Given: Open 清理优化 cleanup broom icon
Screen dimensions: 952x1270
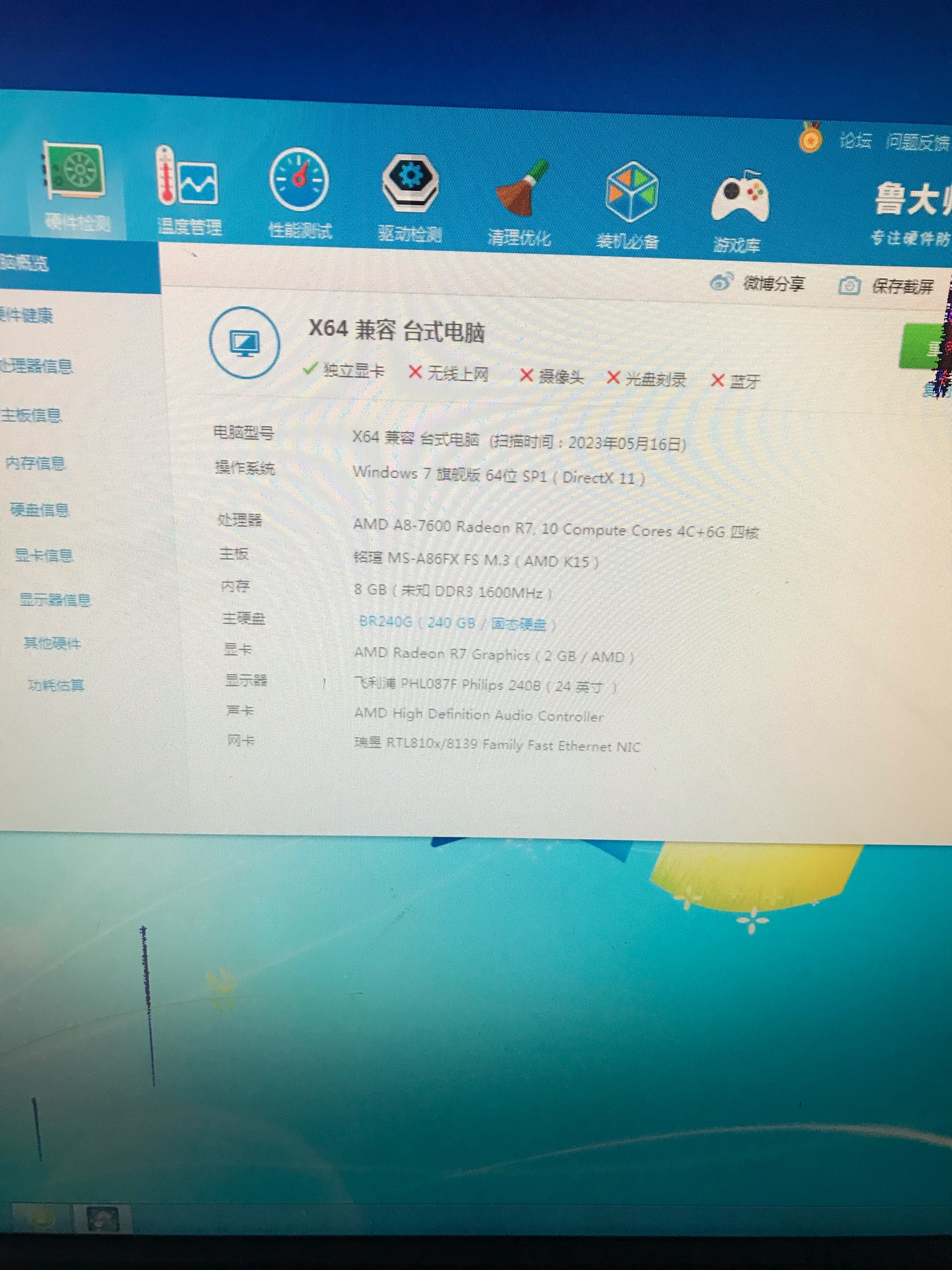Looking at the screenshot, I should pos(520,203).
